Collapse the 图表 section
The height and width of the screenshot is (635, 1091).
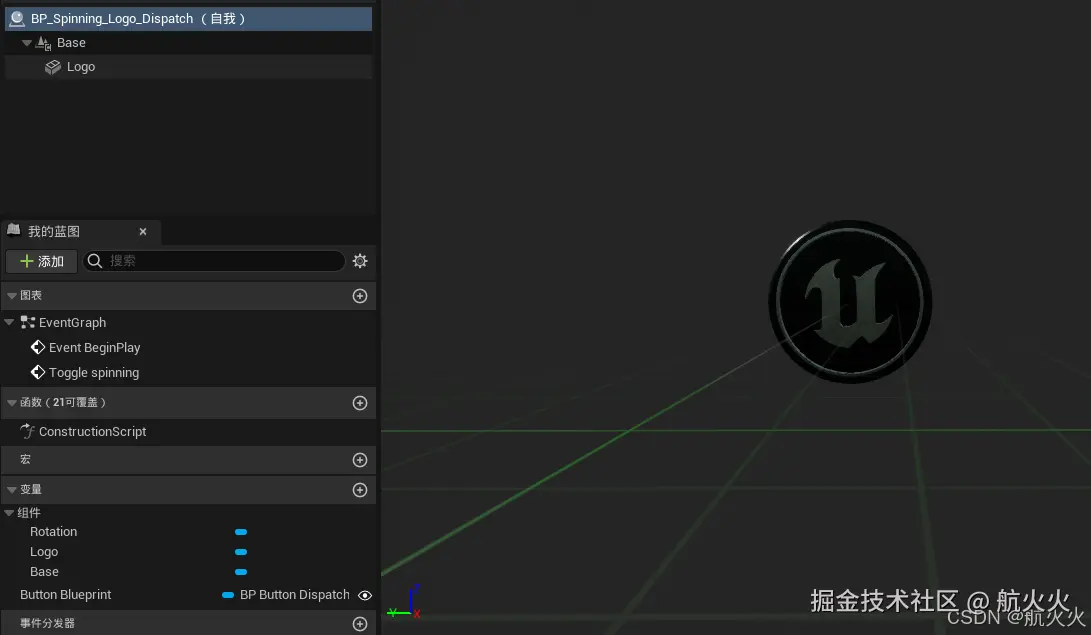tap(12, 296)
